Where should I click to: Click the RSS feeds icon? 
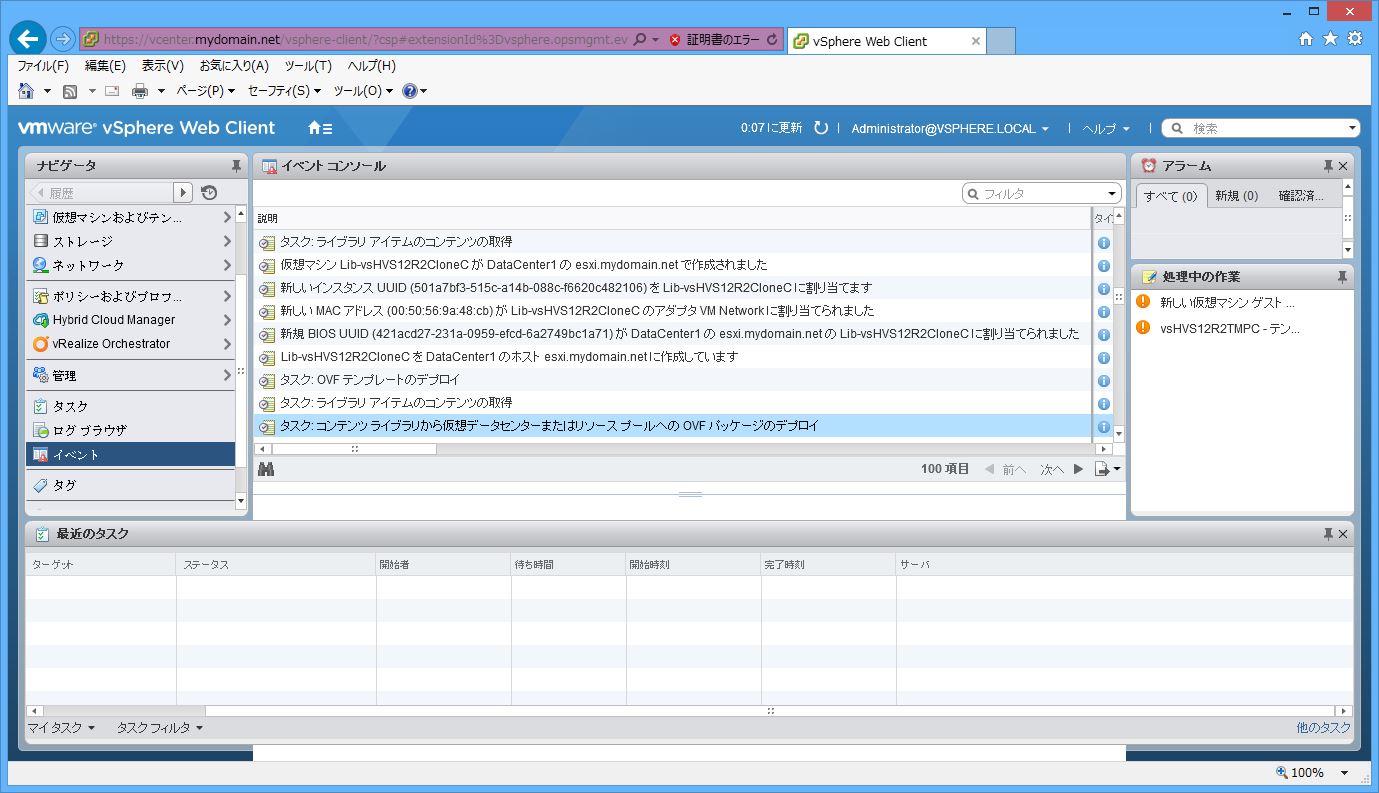point(70,91)
